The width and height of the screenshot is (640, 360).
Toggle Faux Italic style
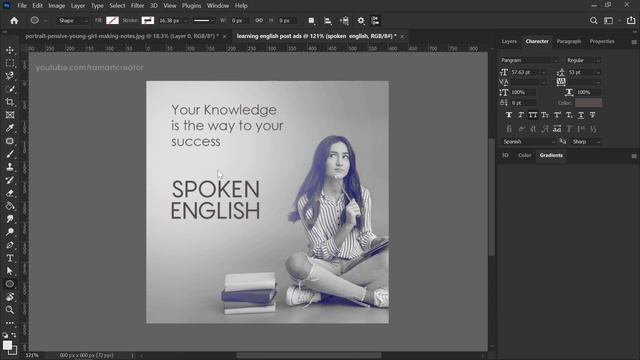(x=521, y=115)
